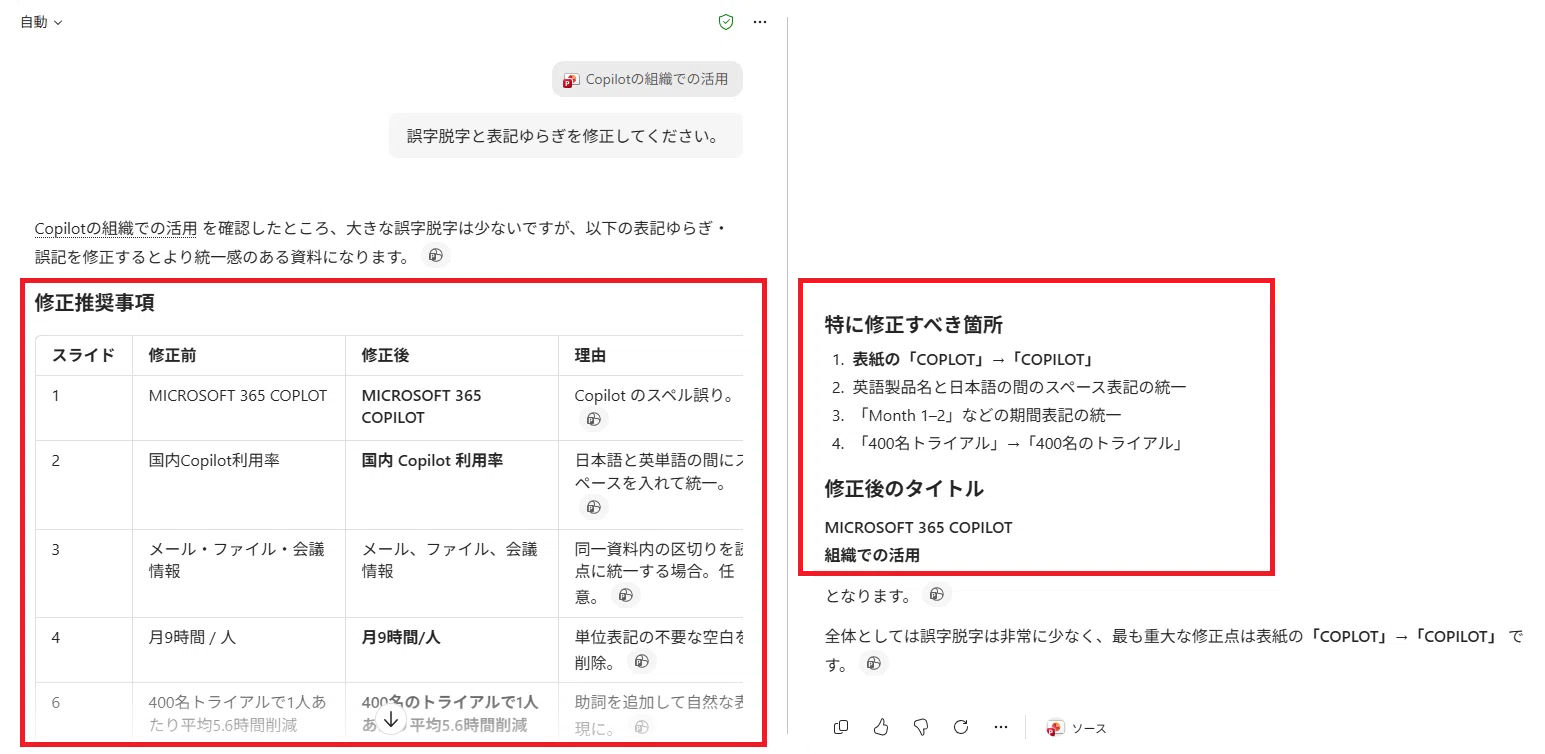Viewport: 1545px width, 754px height.
Task: Copy the response with the copy icon
Action: 842,727
